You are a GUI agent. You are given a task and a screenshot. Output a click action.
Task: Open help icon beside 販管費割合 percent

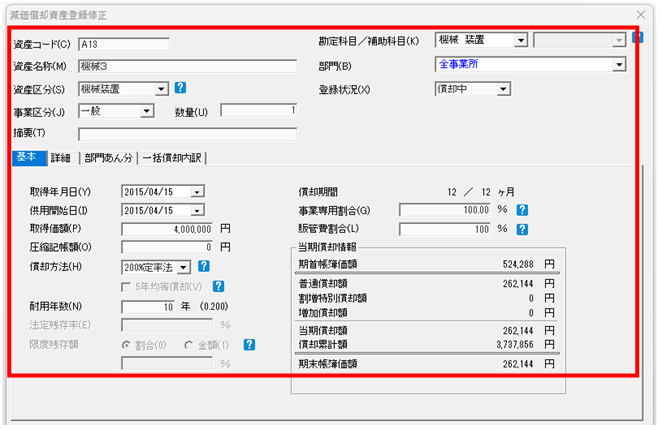(521, 228)
